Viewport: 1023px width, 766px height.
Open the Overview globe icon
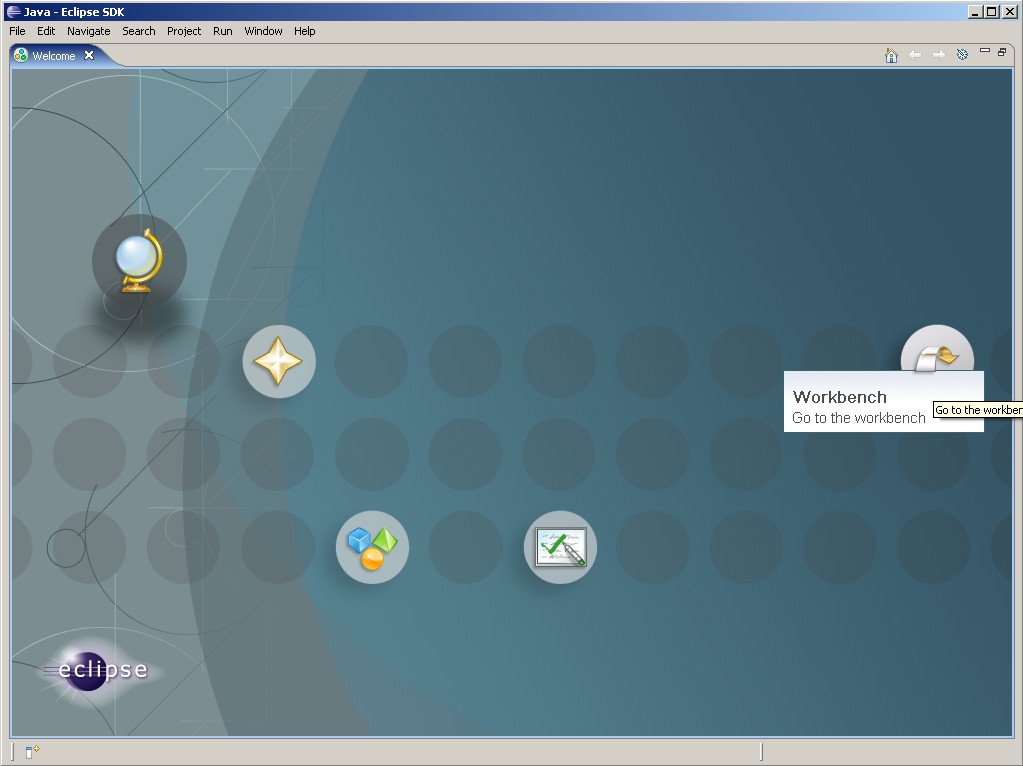click(139, 261)
